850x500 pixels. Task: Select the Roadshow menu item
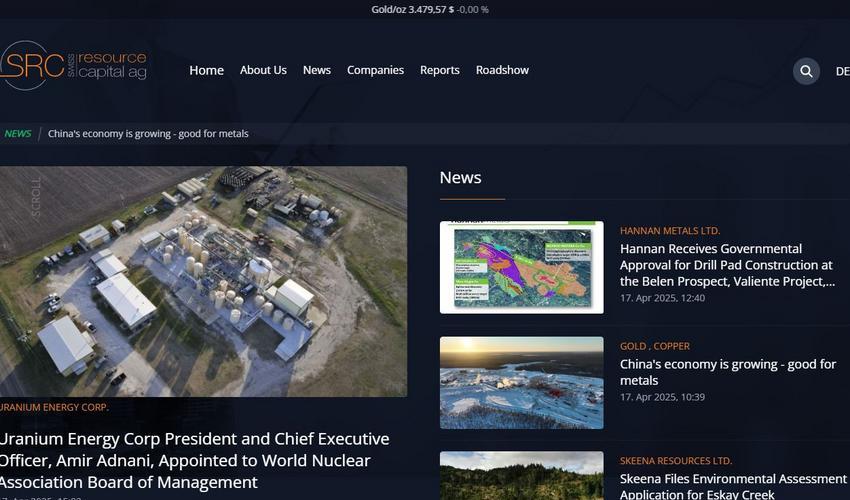coord(502,70)
